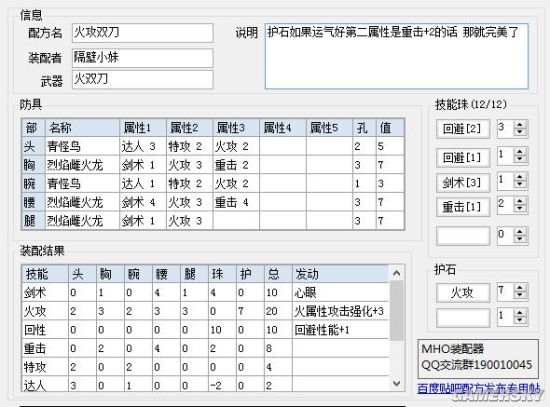The image size is (550, 407).
Task: Click the 值 column header
Action: [x=390, y=128]
